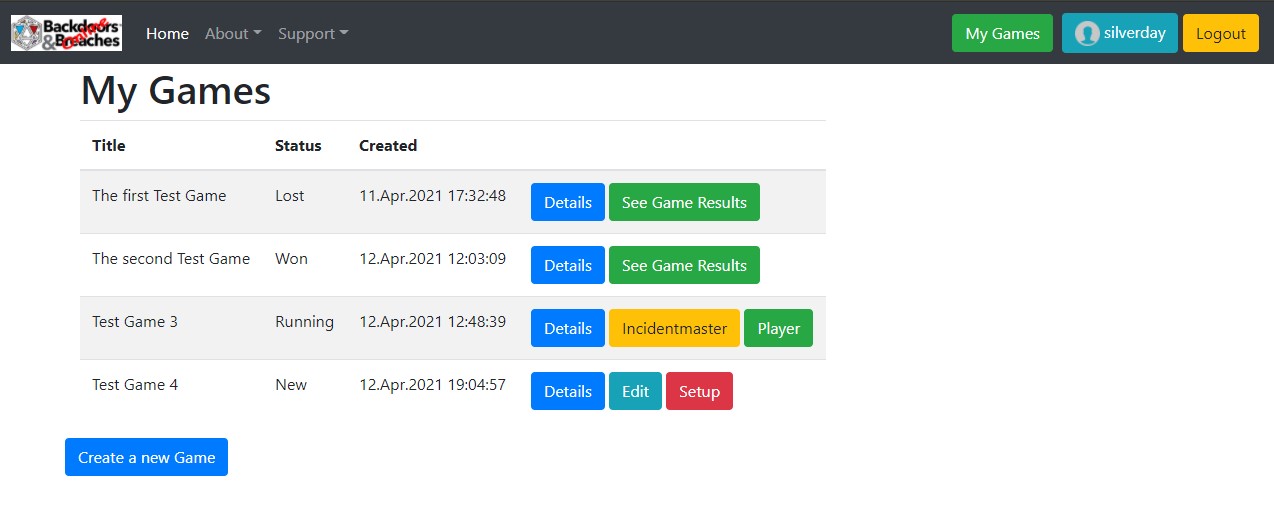Open Details for The second Test Game
This screenshot has height=510, width=1274.
tap(567, 265)
